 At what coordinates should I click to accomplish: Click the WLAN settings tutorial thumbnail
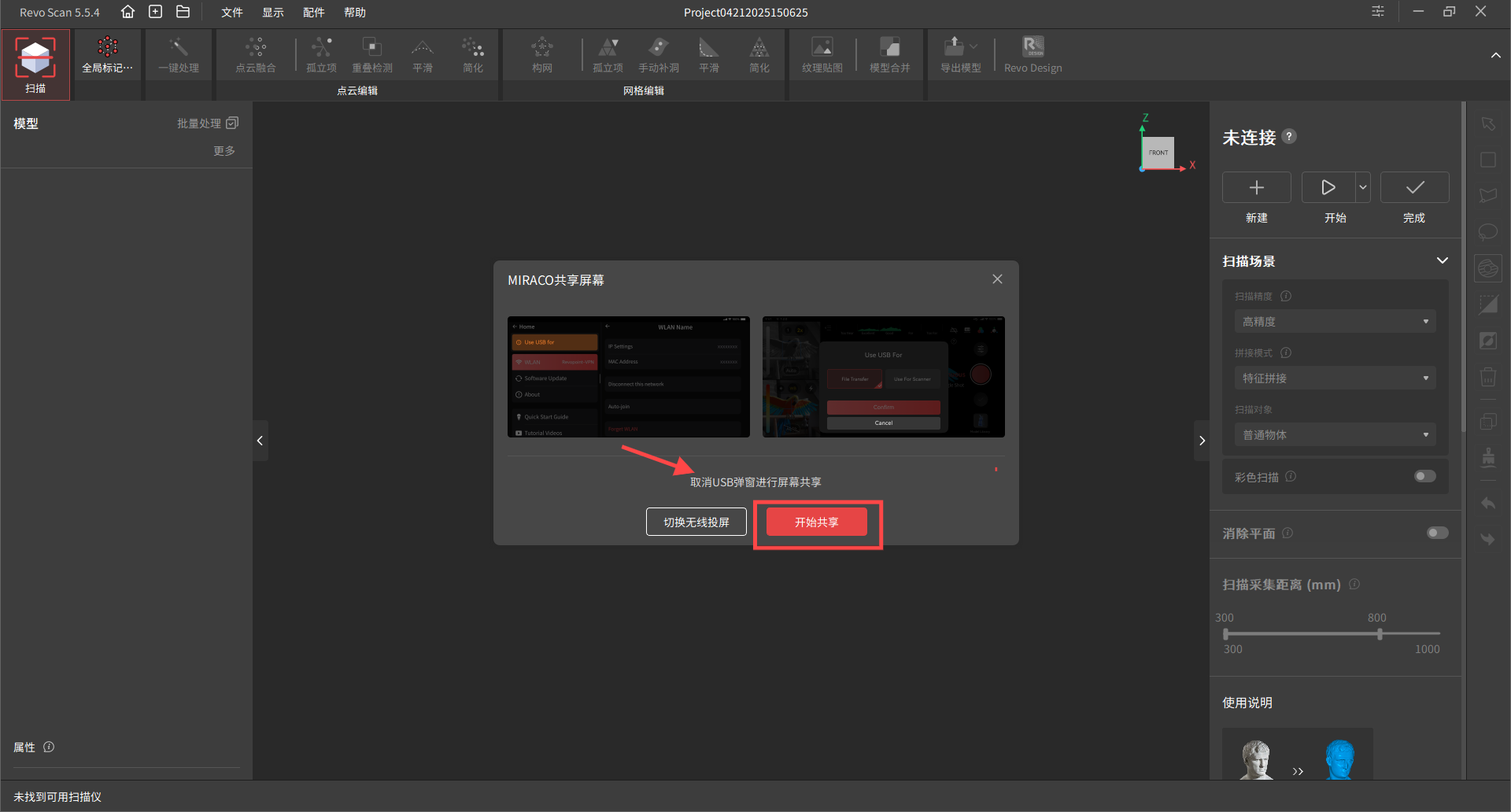tap(629, 377)
